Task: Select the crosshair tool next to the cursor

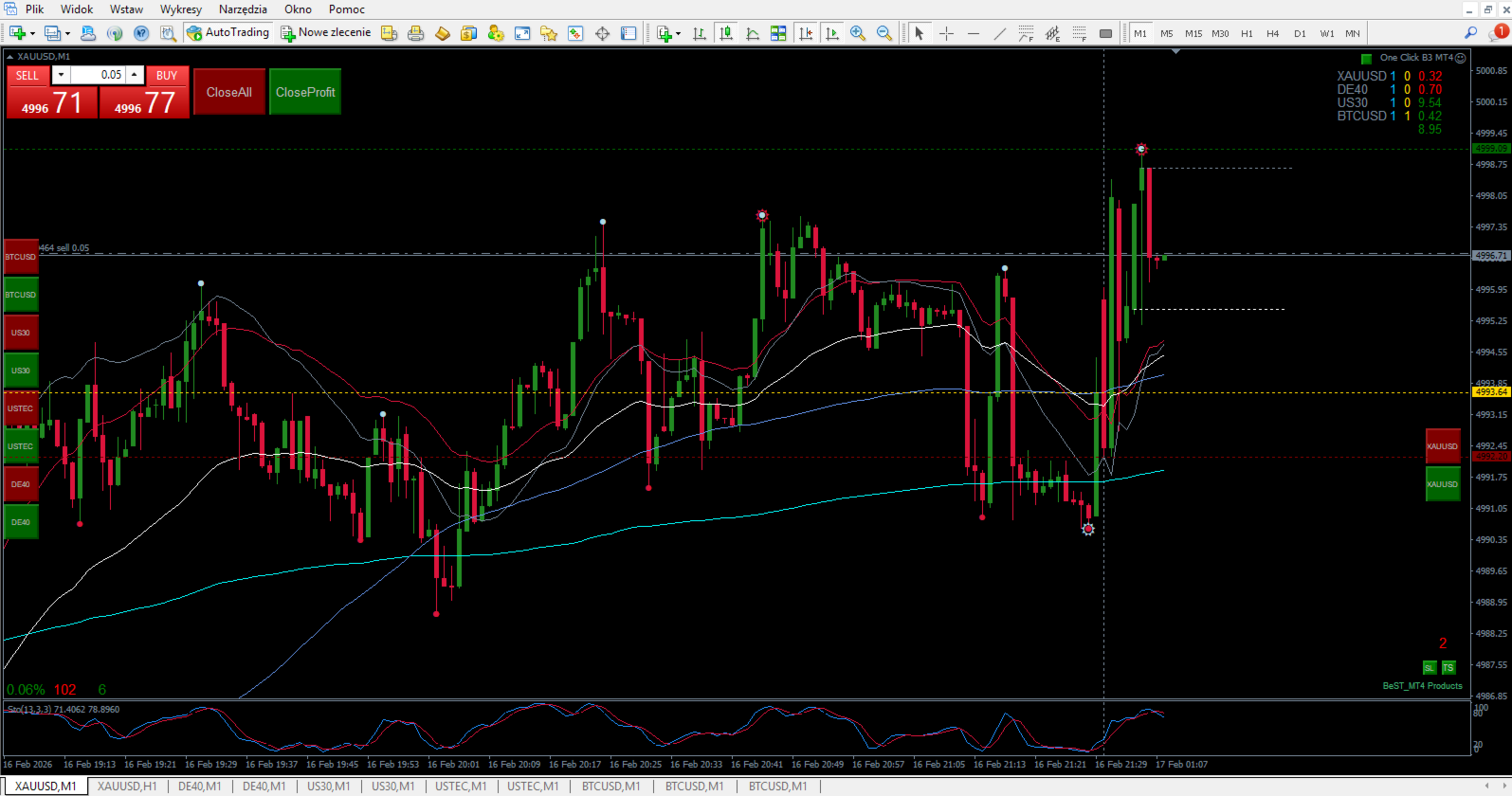Action: [946, 33]
